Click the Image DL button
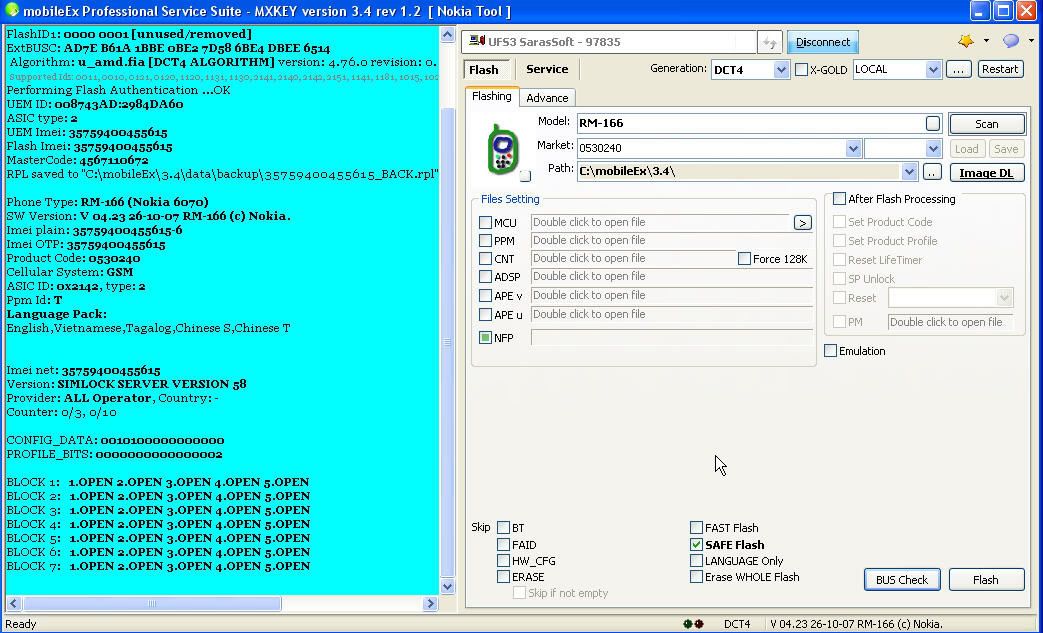The height and width of the screenshot is (633, 1043). [x=986, y=173]
